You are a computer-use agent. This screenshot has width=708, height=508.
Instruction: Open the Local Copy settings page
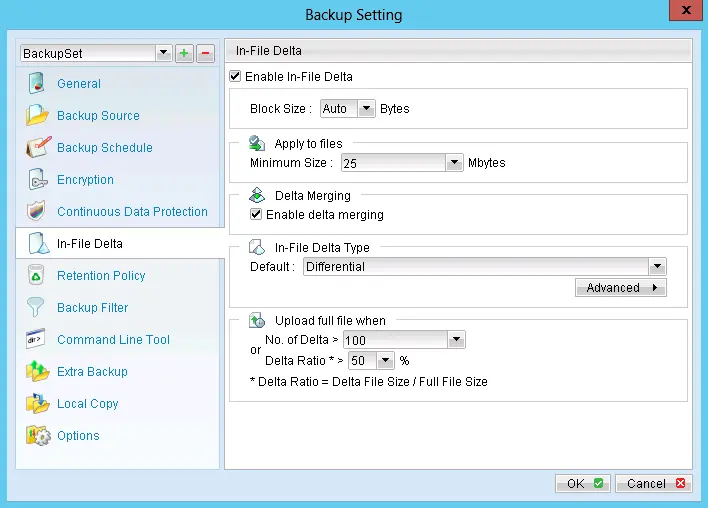(88, 404)
